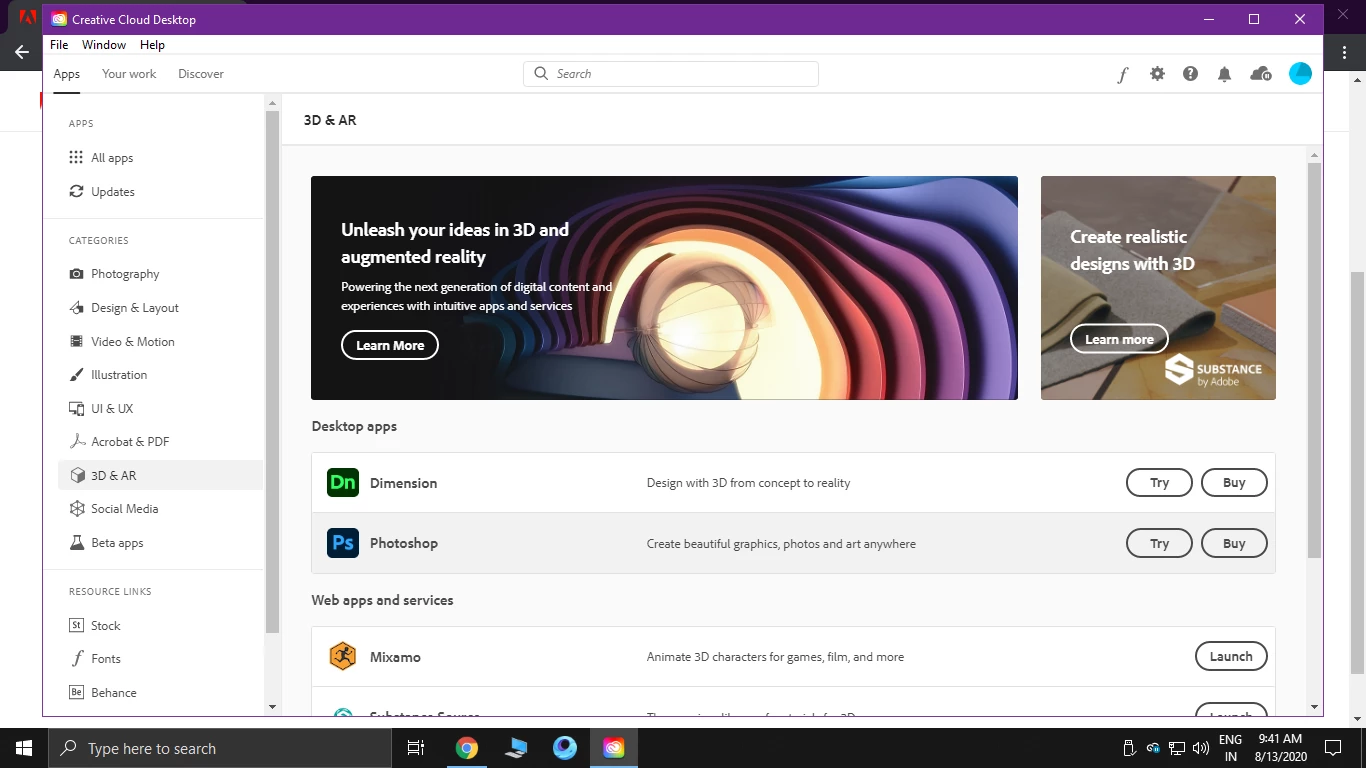Click the Fonts f icon in sidebar
This screenshot has height=768, width=1366.
coord(76,659)
